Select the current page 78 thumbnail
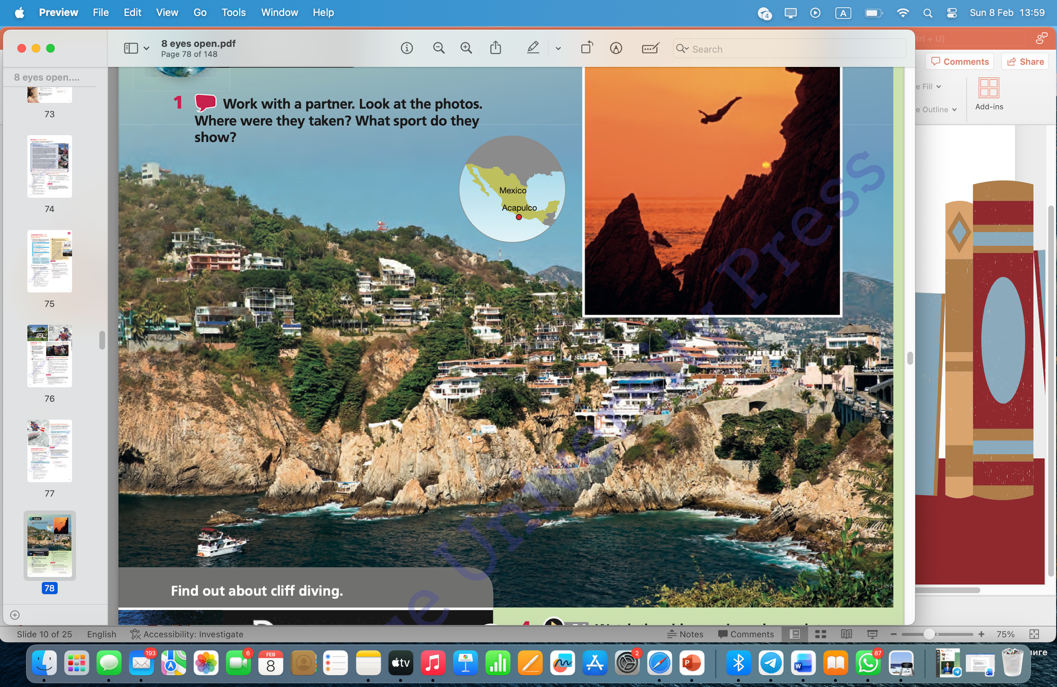1057x687 pixels. [49, 545]
